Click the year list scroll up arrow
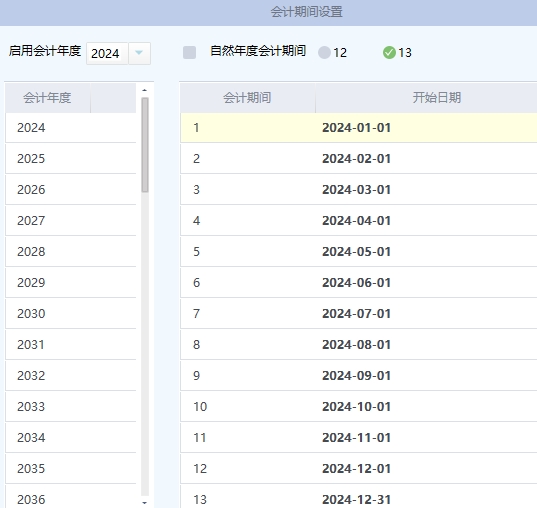Screen dimensions: 537x508 [145, 90]
